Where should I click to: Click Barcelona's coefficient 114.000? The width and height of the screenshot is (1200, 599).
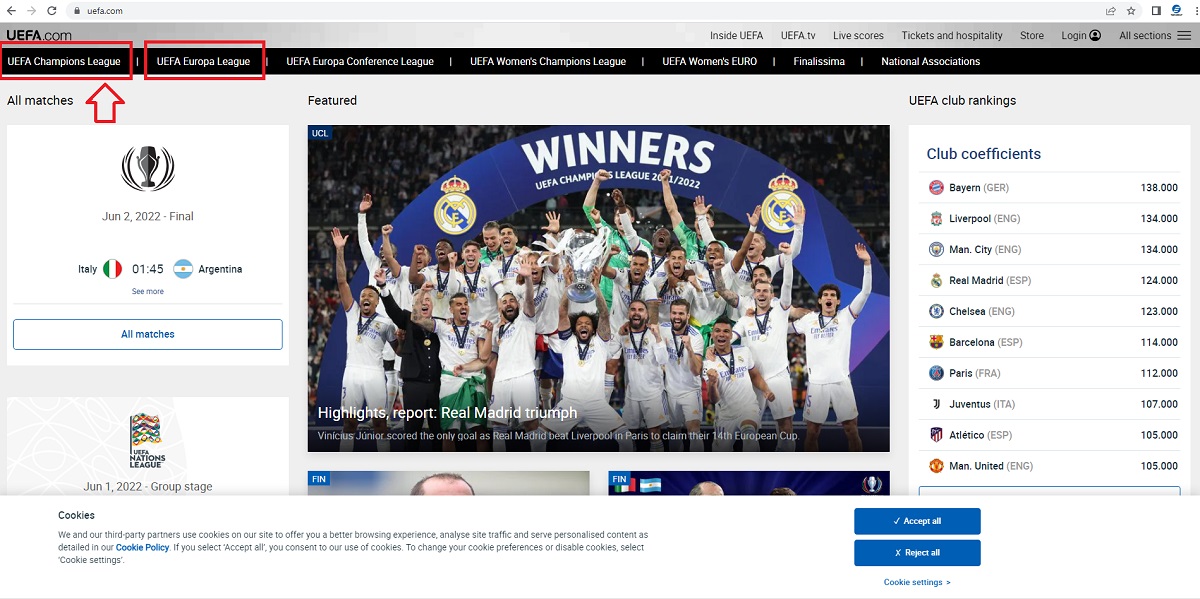(x=1159, y=343)
